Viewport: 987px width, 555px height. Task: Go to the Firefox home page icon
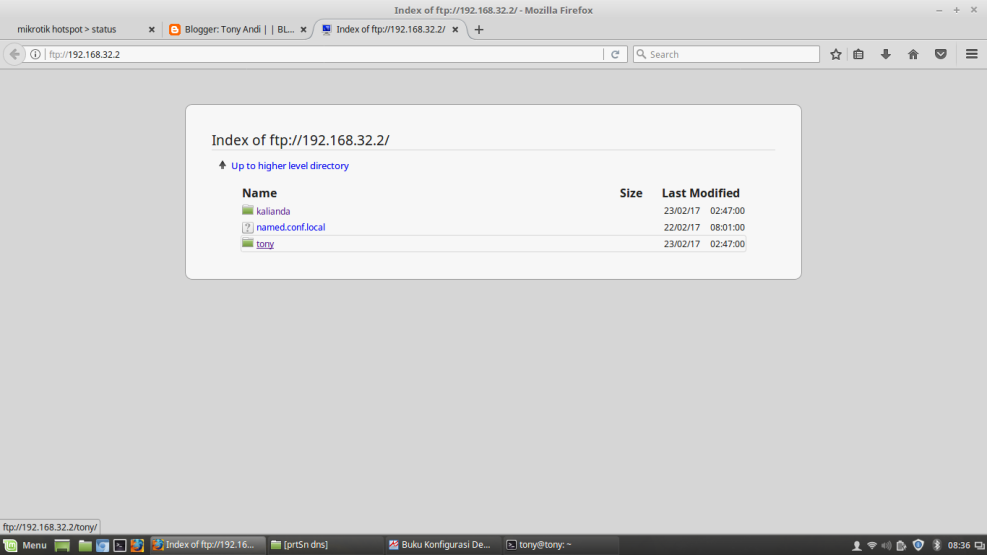[x=913, y=54]
